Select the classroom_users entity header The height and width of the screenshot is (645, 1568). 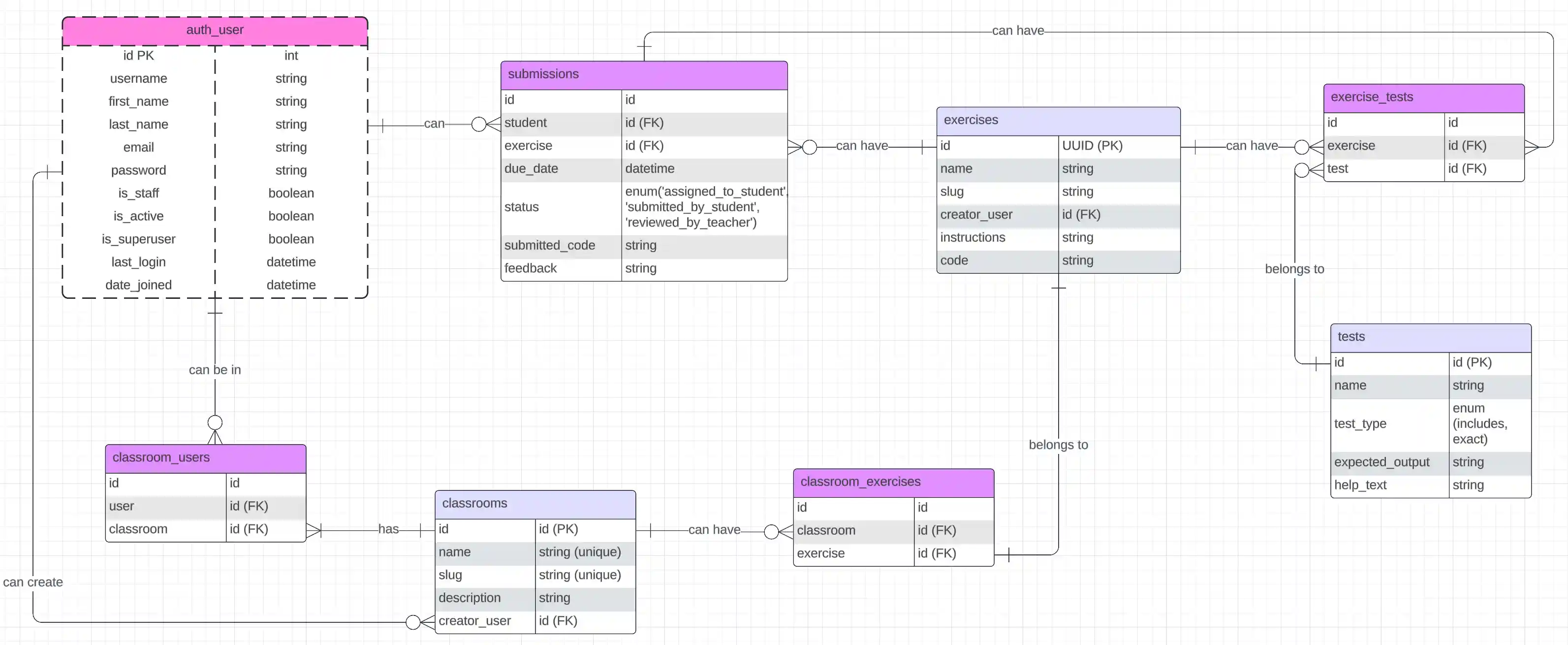(x=205, y=457)
